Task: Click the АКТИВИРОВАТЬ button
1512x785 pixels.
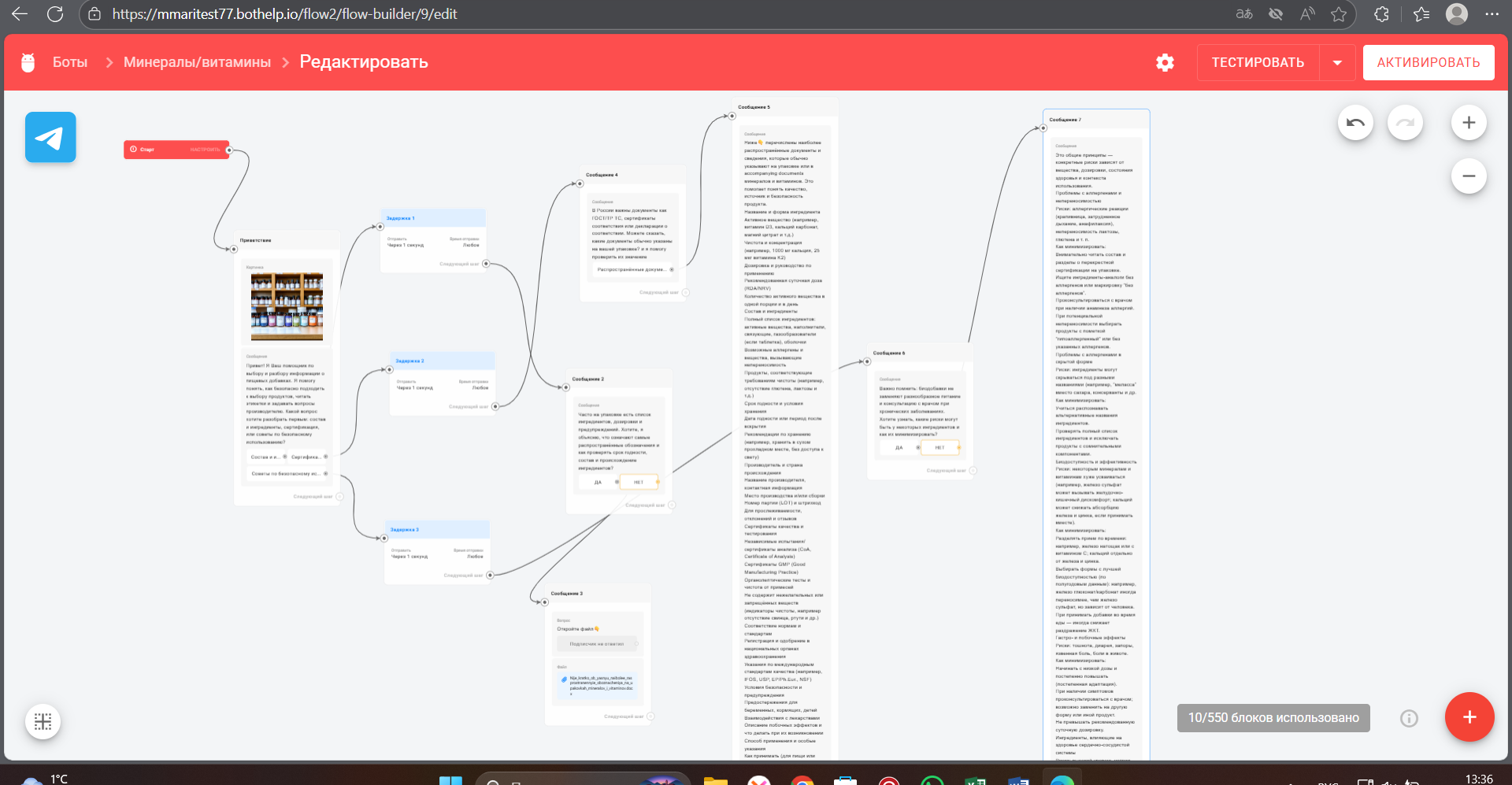Action: tap(1429, 62)
